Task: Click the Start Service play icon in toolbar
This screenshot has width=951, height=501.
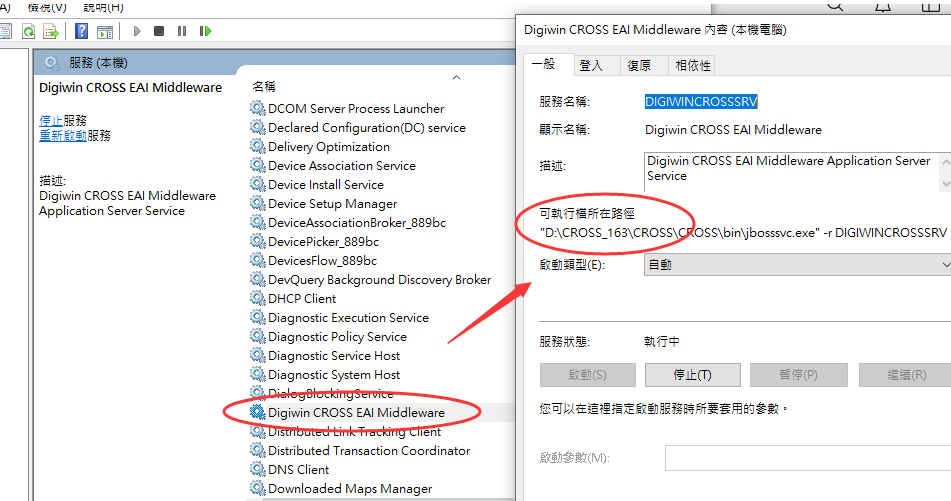Action: 137,32
